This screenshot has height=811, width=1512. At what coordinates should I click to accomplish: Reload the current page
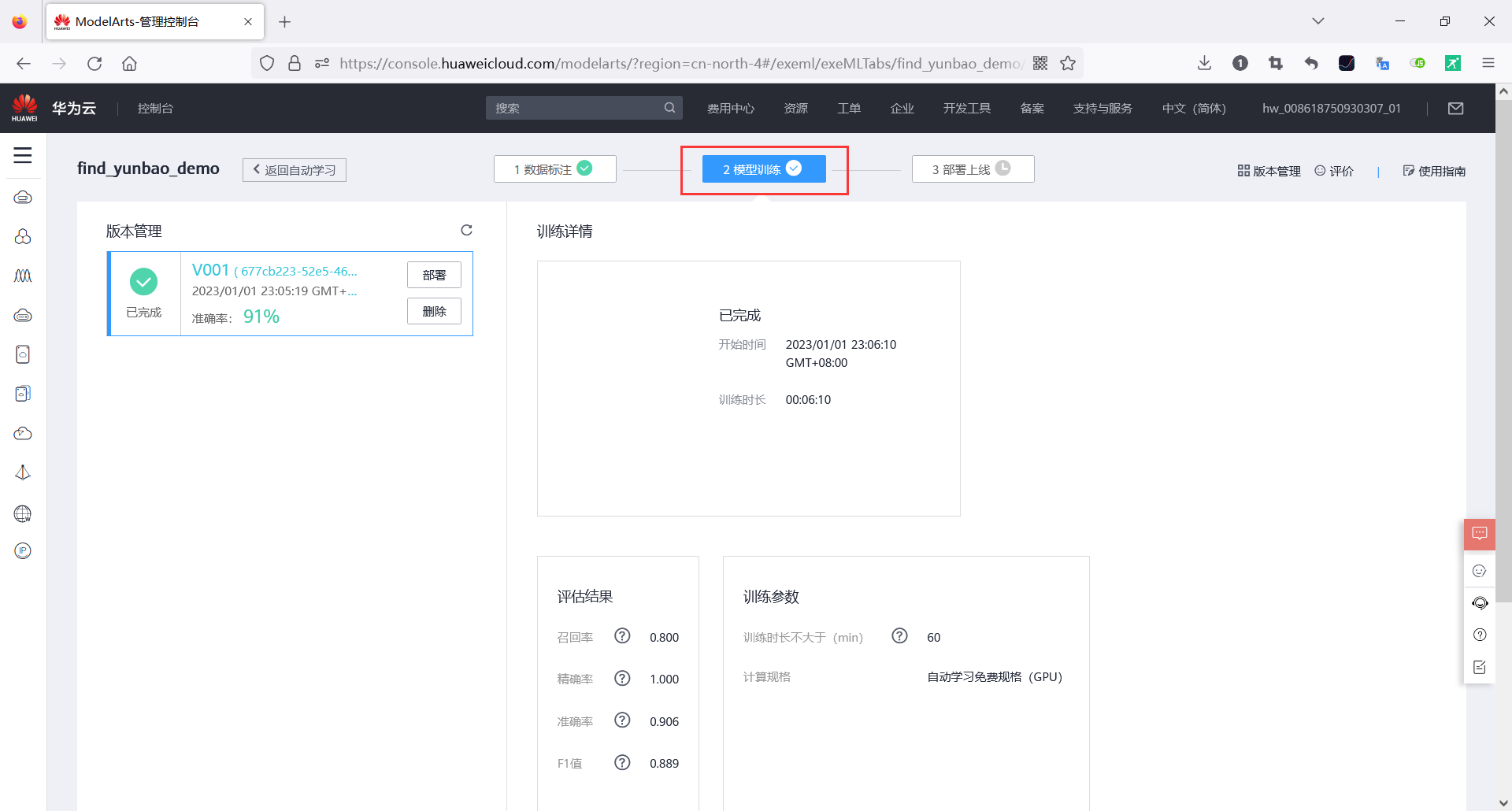tap(94, 64)
